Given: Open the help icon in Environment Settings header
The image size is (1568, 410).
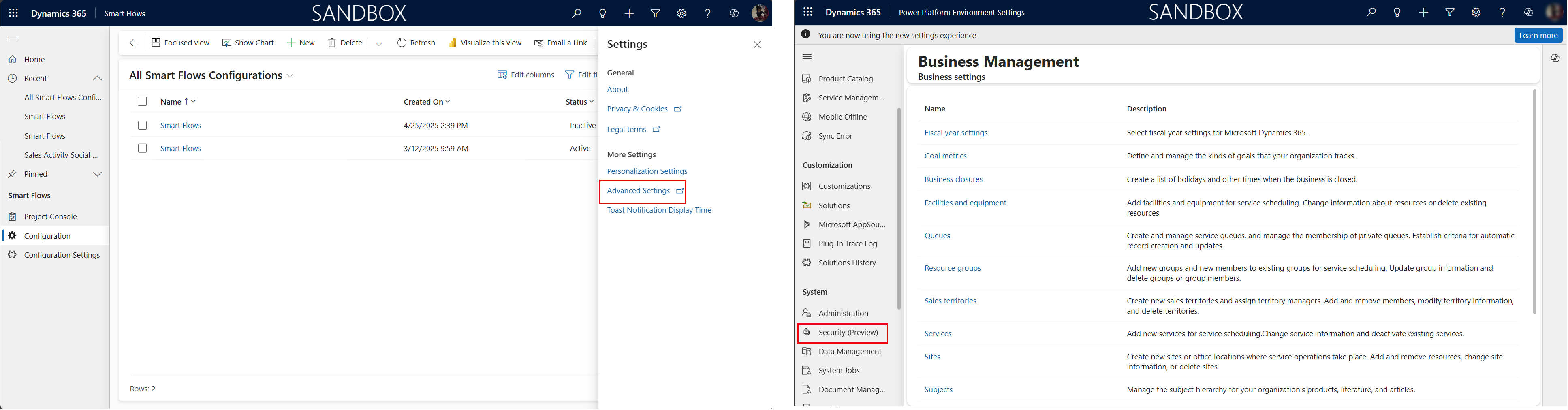Looking at the screenshot, I should pyautogui.click(x=1502, y=12).
